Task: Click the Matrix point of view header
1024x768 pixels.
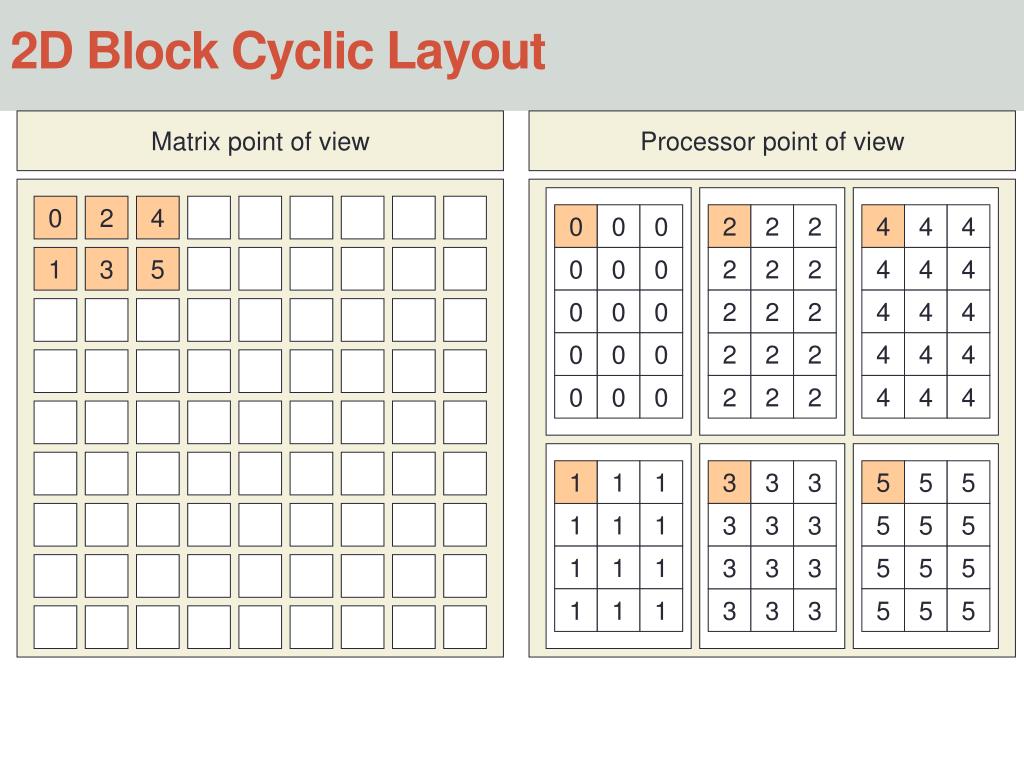Action: [260, 141]
